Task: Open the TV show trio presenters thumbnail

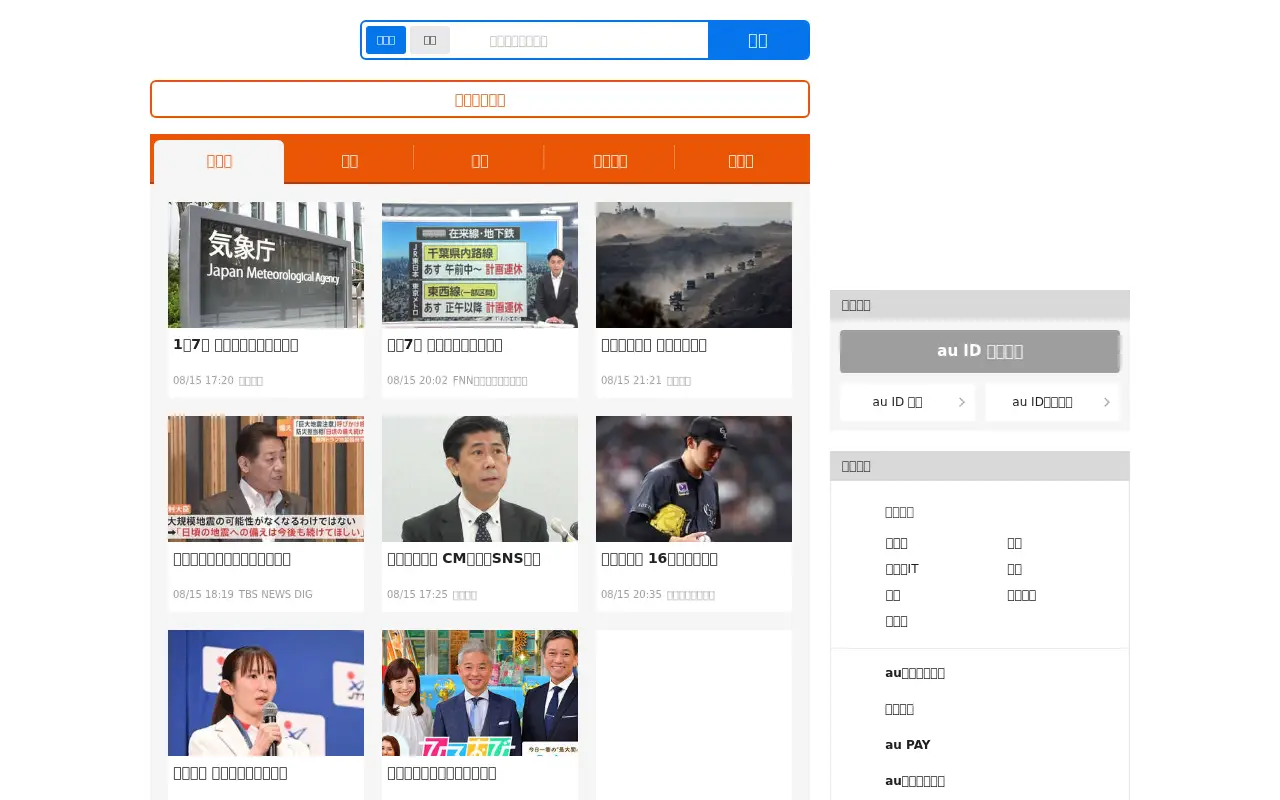Action: point(480,693)
